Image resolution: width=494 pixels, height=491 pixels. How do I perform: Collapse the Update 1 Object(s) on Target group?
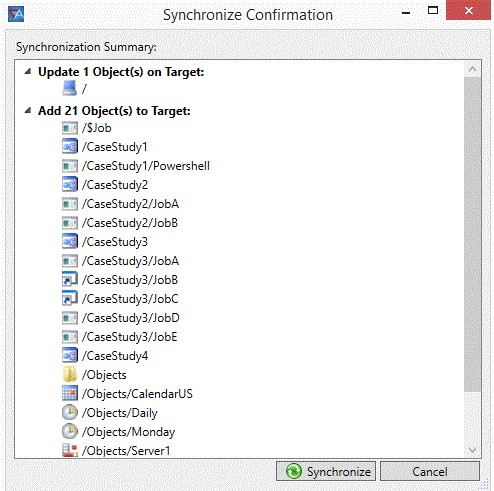pos(28,71)
